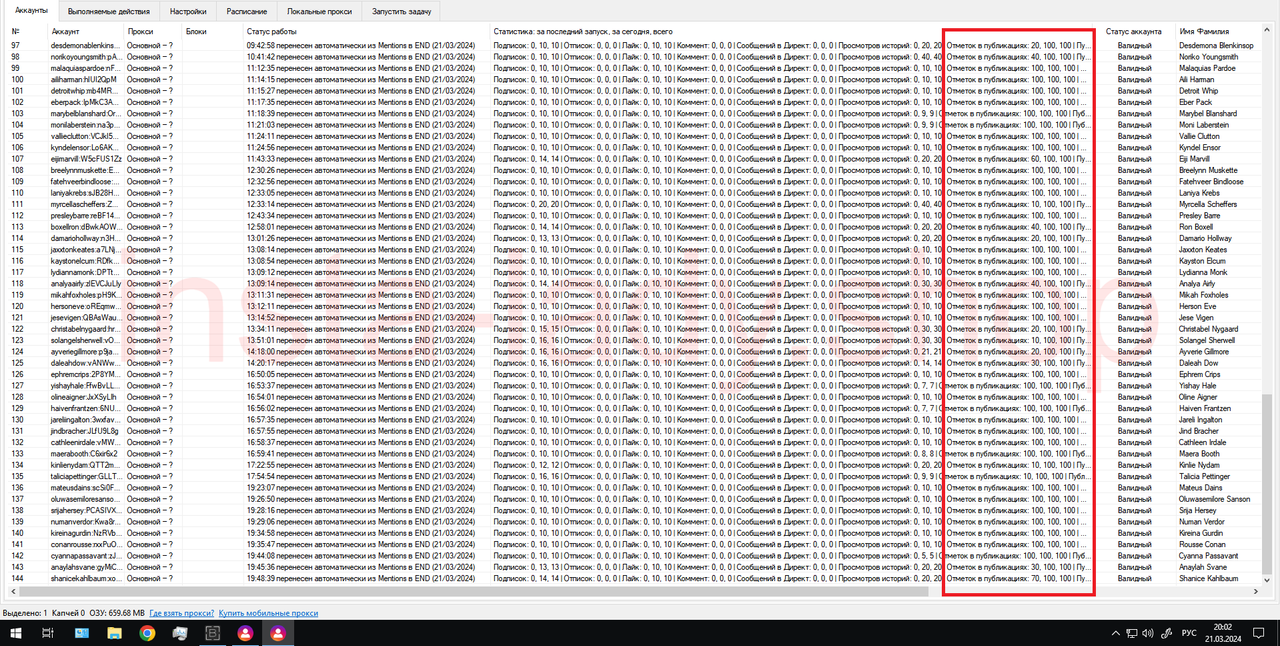The width and height of the screenshot is (1280, 646).
Task: Open the square-bracket B app on taskbar
Action: pos(212,633)
